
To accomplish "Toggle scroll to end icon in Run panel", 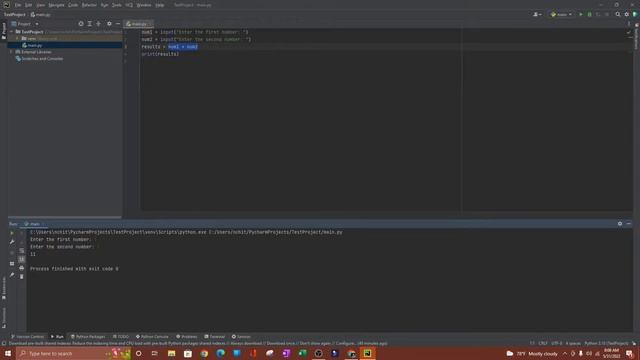I will (22, 259).
